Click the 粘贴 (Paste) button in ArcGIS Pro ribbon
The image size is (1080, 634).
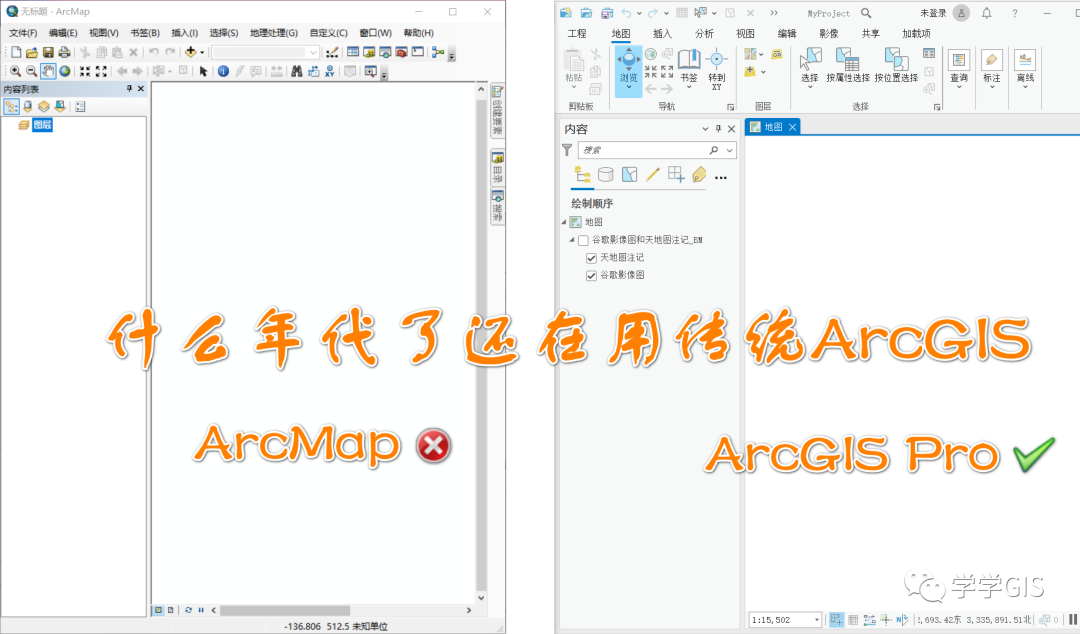click(574, 69)
